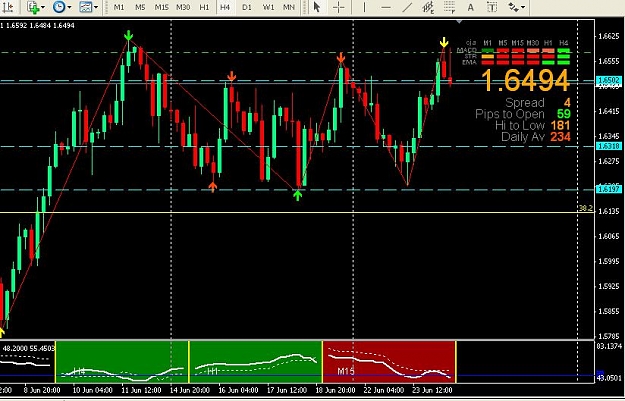Switch toolbar timeframe to M15
Viewport: 625px width, 401px height.
click(x=161, y=7)
